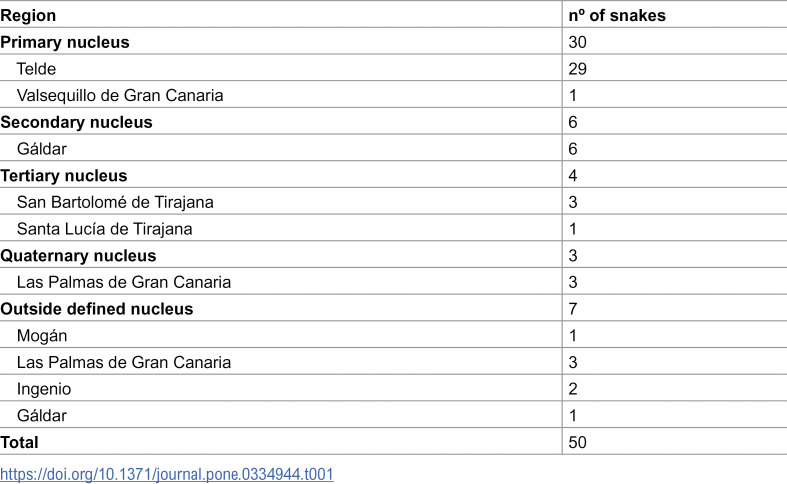Click the Tertiary nucleus row label
This screenshot has height=484, width=787.
[64, 176]
